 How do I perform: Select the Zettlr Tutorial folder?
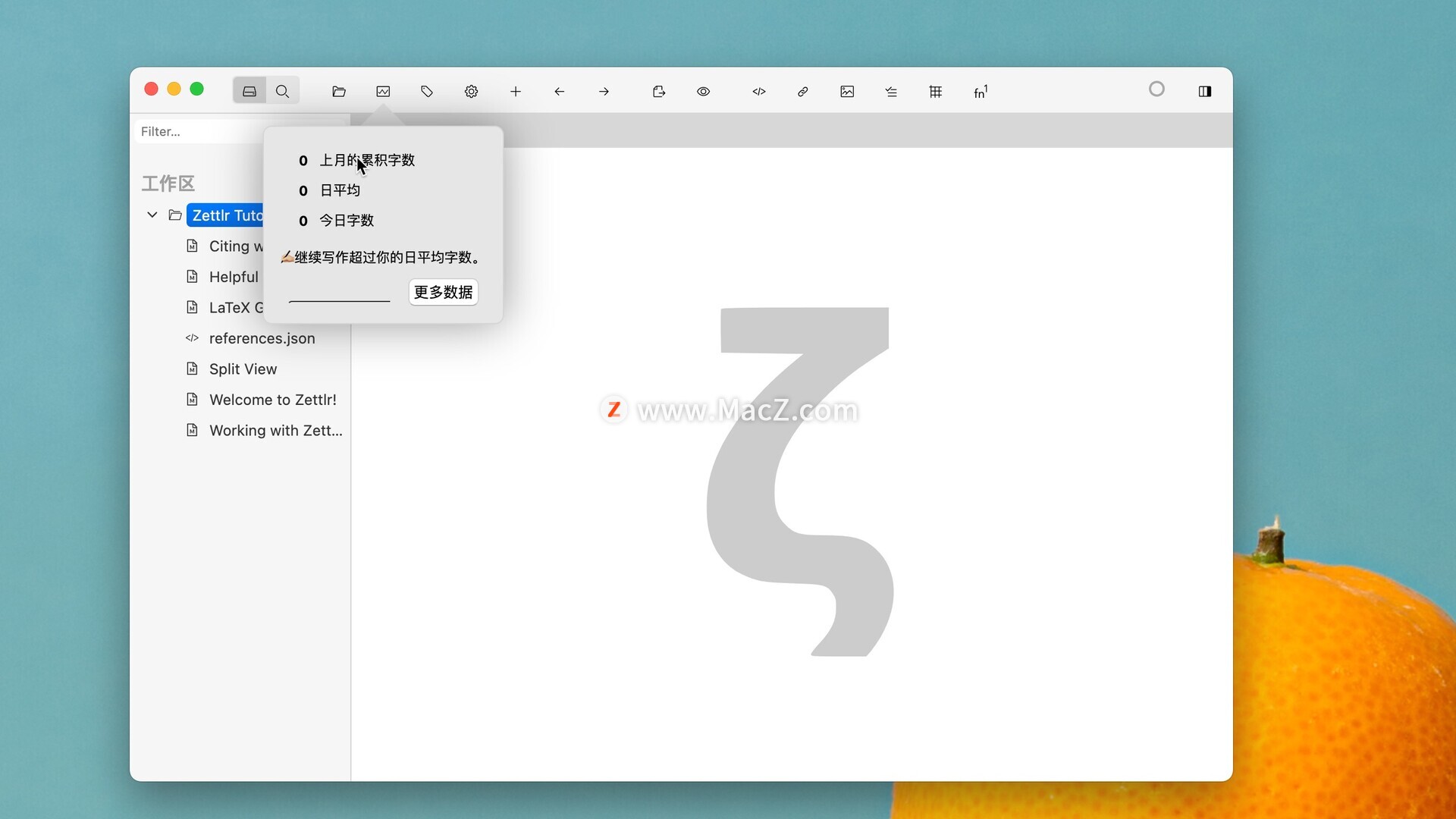[226, 215]
